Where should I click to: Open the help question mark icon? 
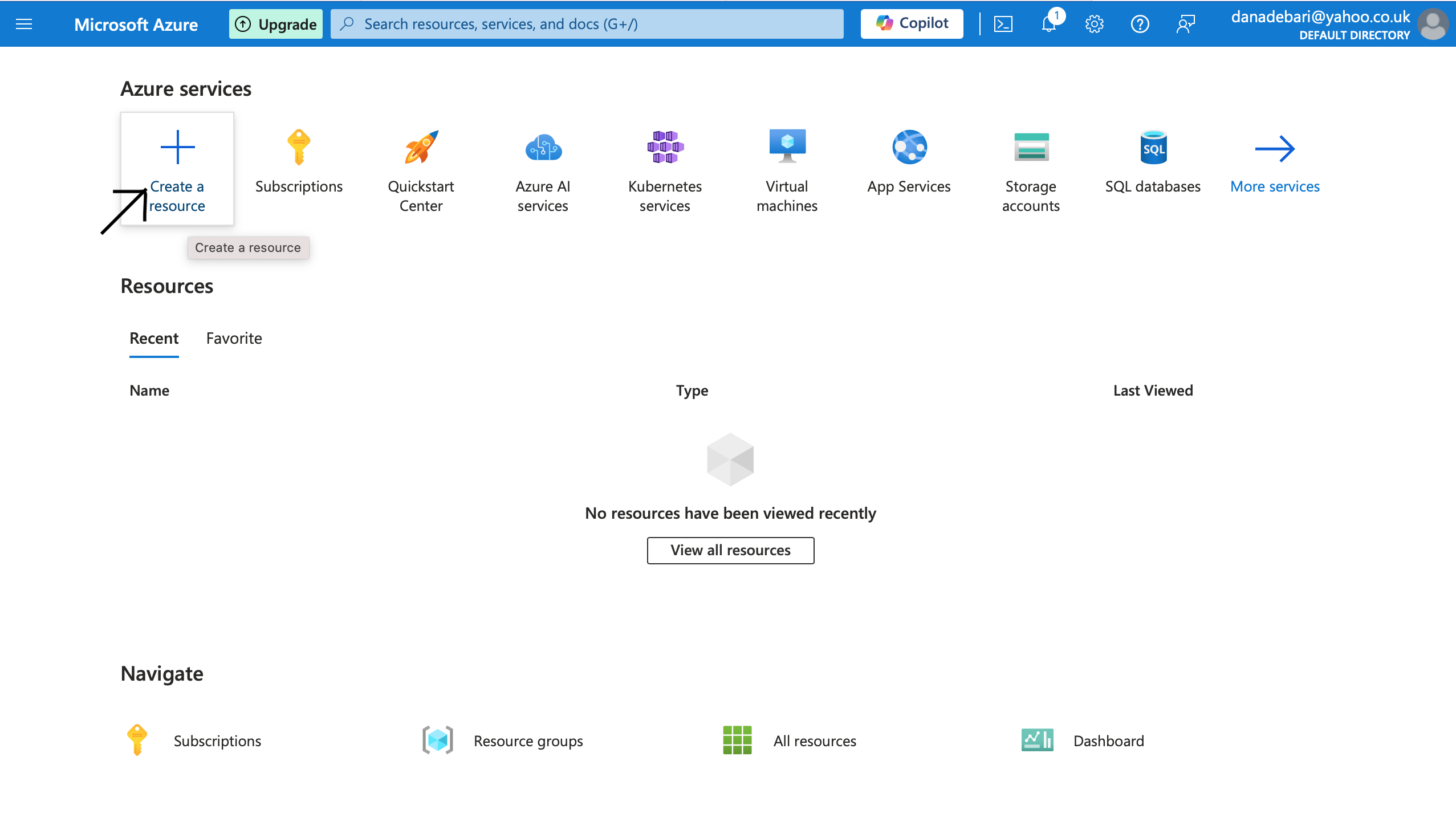[1140, 24]
